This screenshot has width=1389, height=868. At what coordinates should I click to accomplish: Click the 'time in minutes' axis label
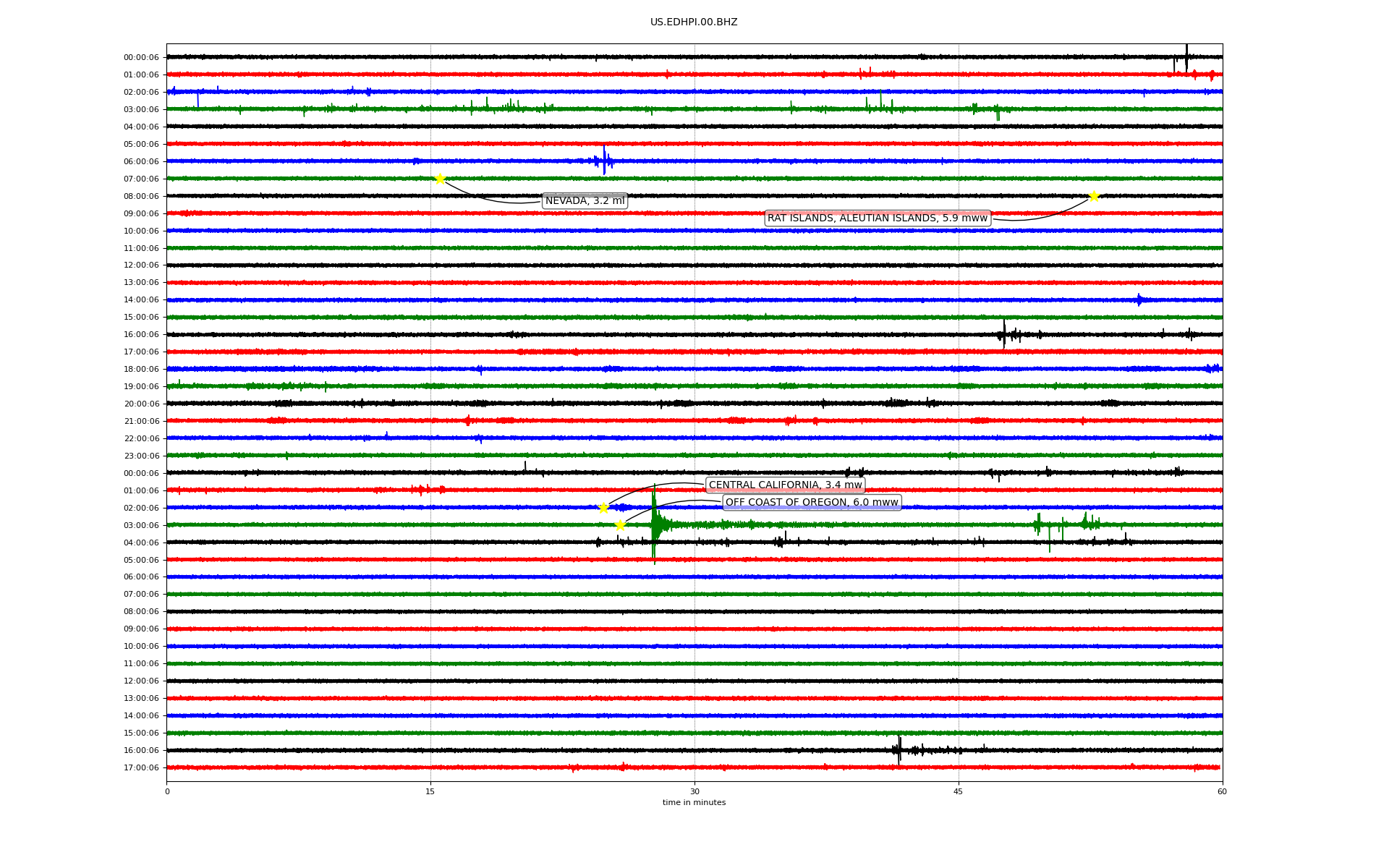coord(694,803)
